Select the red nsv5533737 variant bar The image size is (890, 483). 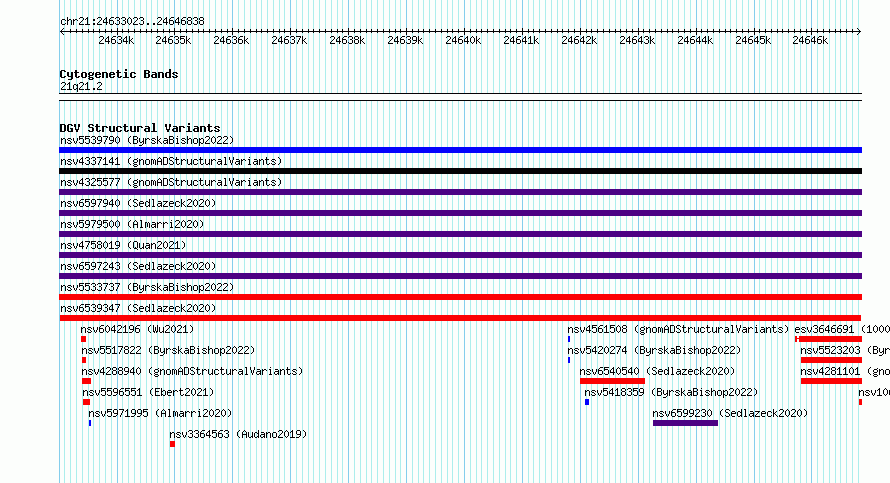pos(460,297)
